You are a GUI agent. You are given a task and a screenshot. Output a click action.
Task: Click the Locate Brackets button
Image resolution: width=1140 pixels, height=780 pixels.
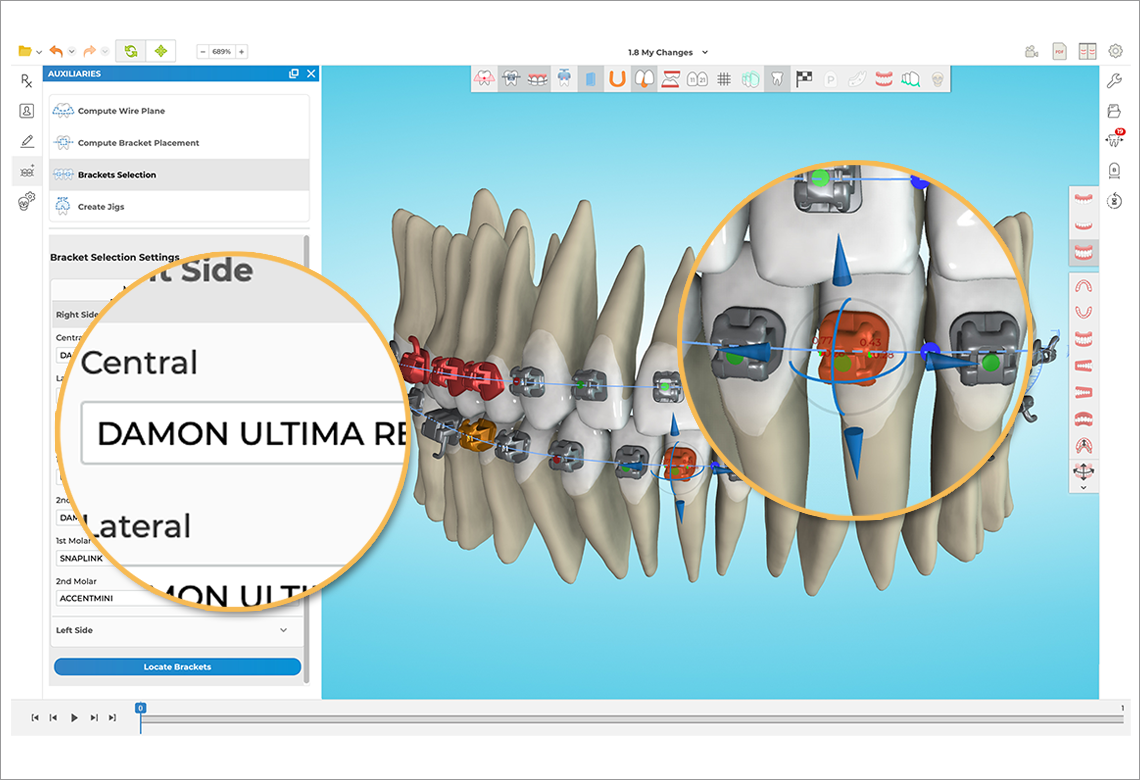pos(176,666)
